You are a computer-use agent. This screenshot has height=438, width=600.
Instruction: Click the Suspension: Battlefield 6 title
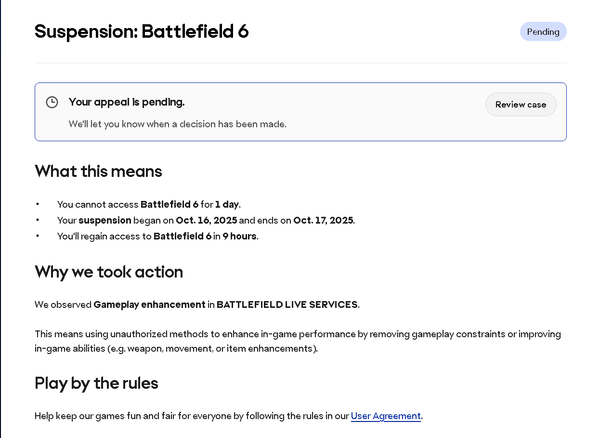coord(141,31)
